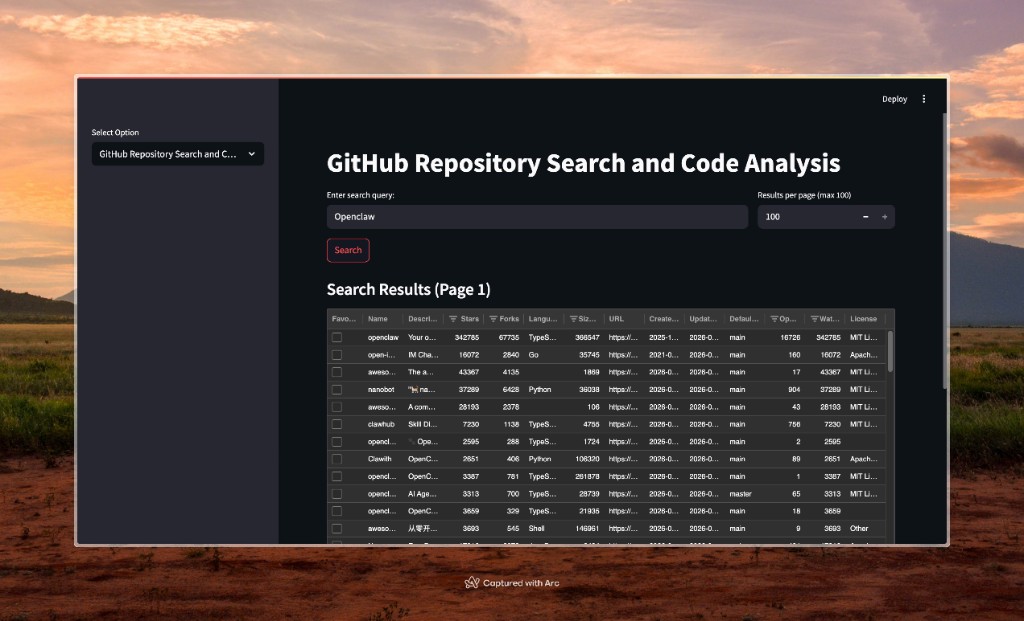This screenshot has width=1024, height=621.
Task: Click the filter icon on Stars column
Action: pos(453,319)
